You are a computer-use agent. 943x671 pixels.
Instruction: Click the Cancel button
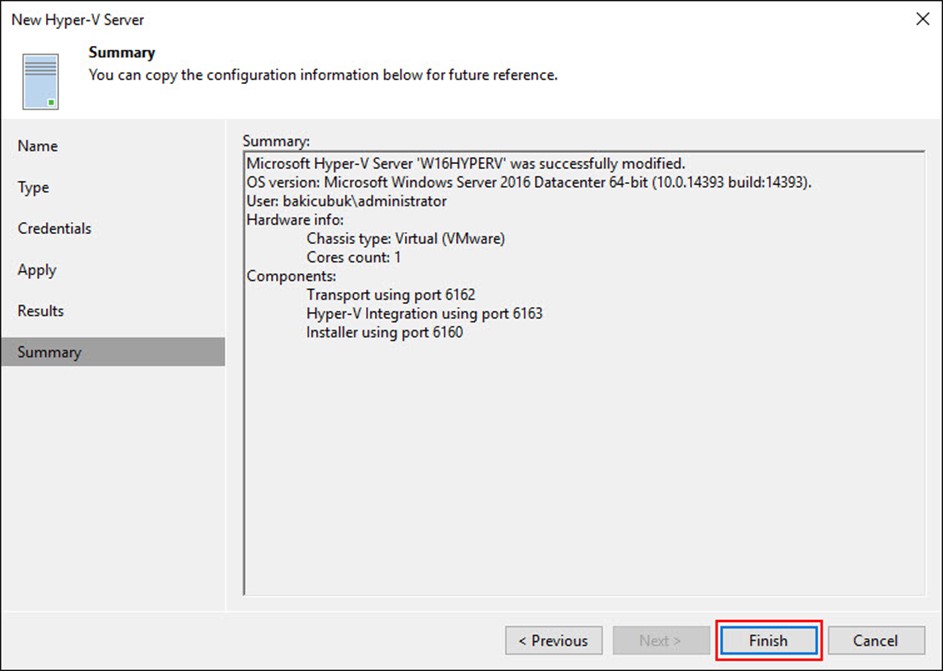coord(876,640)
